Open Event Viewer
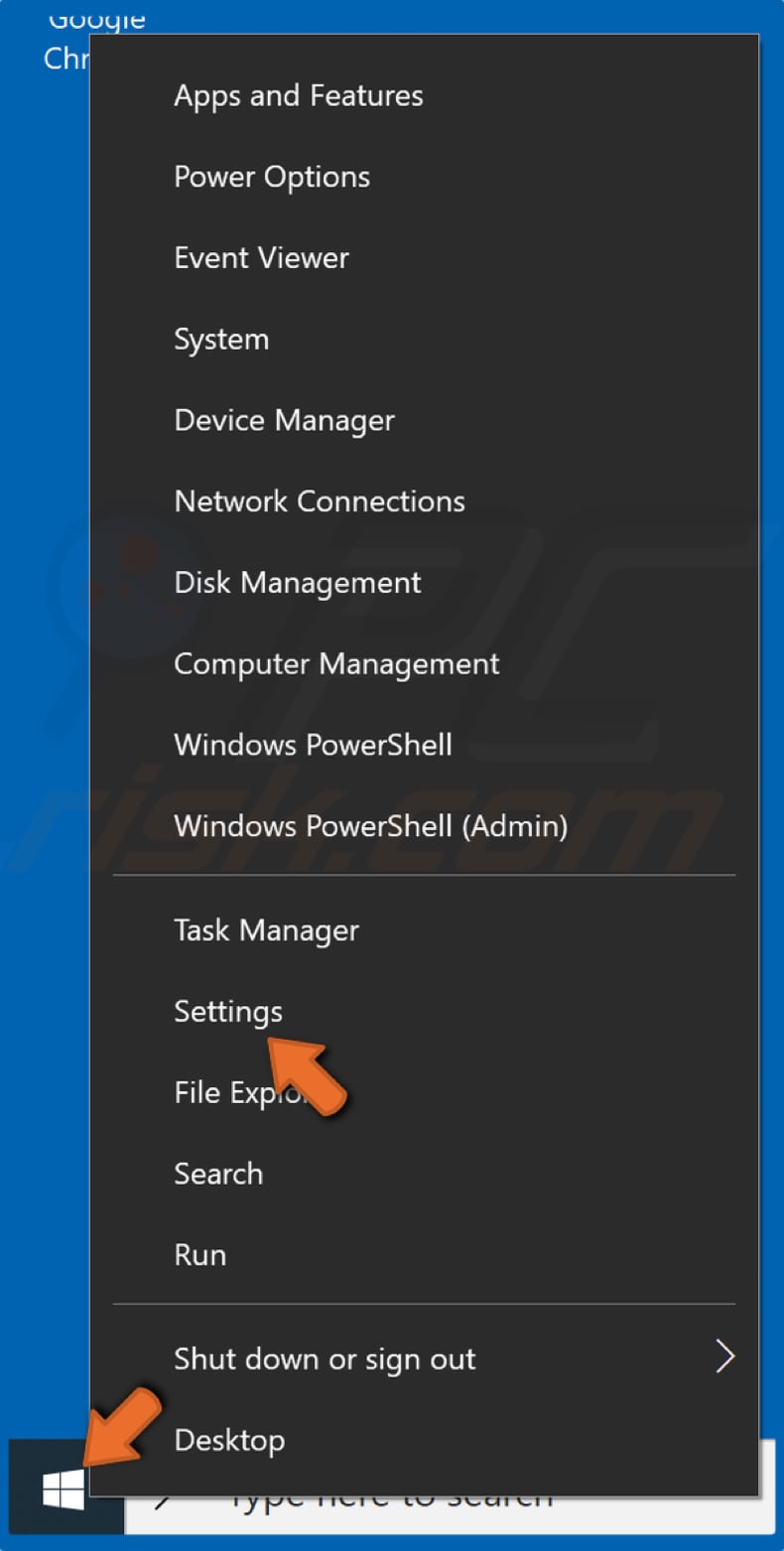Viewport: 784px width, 1551px height. click(x=260, y=257)
